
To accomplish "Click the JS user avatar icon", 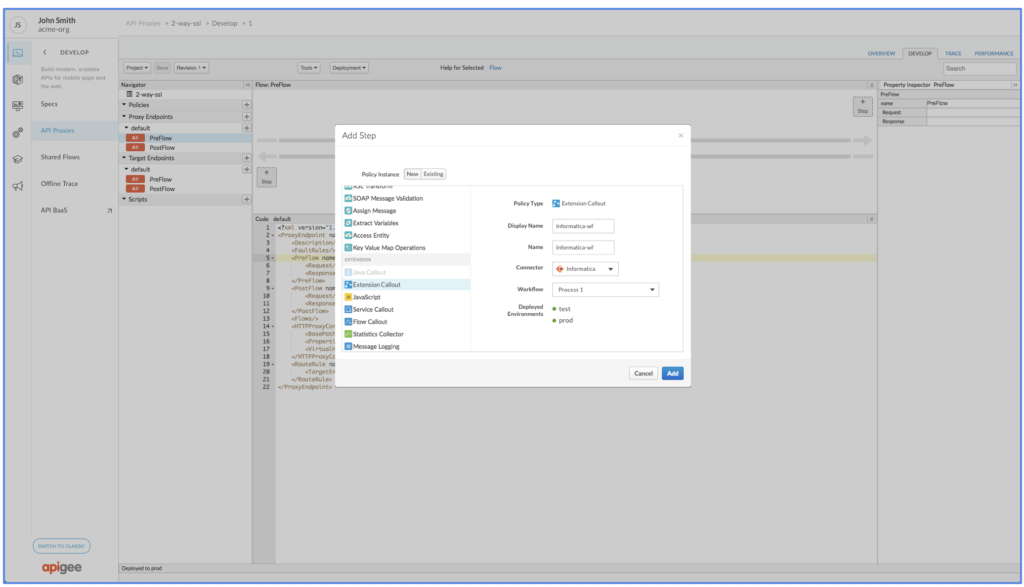I will point(18,23).
